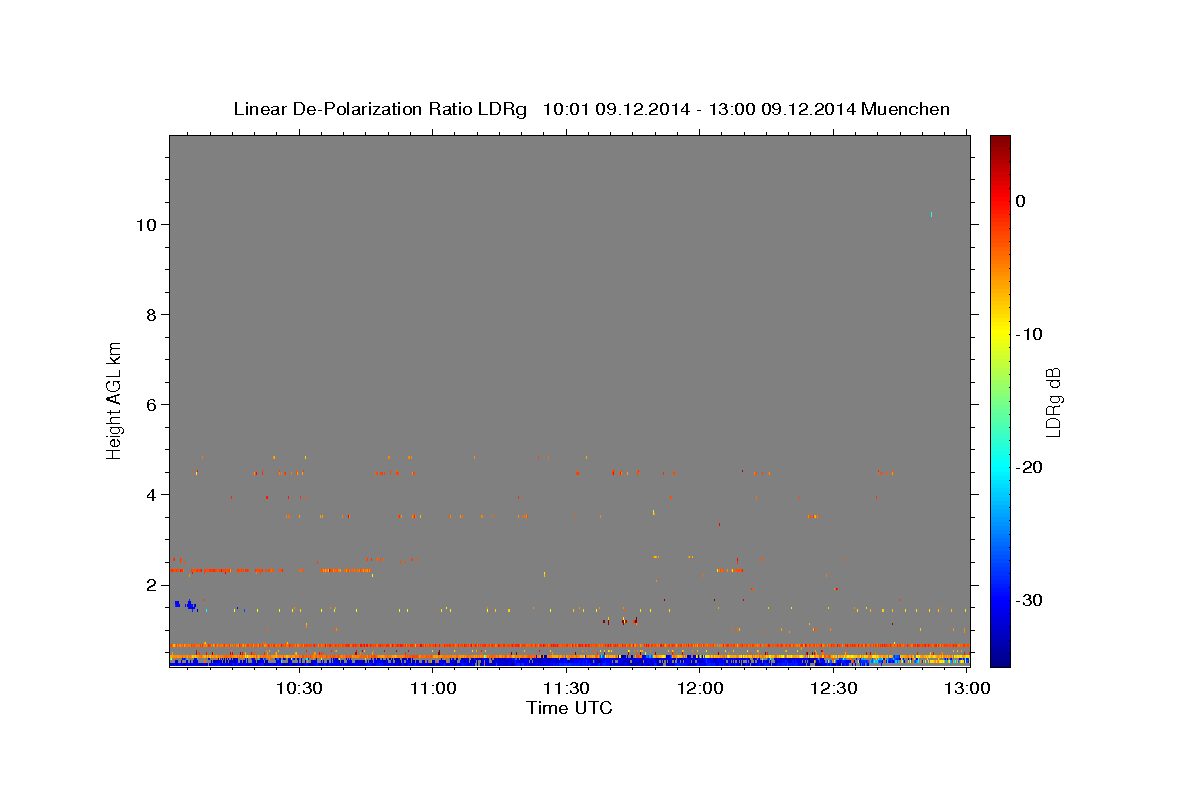
Task: Click the start timestamp "10:01 09.12.2014" in the title
Action: pos(616,109)
